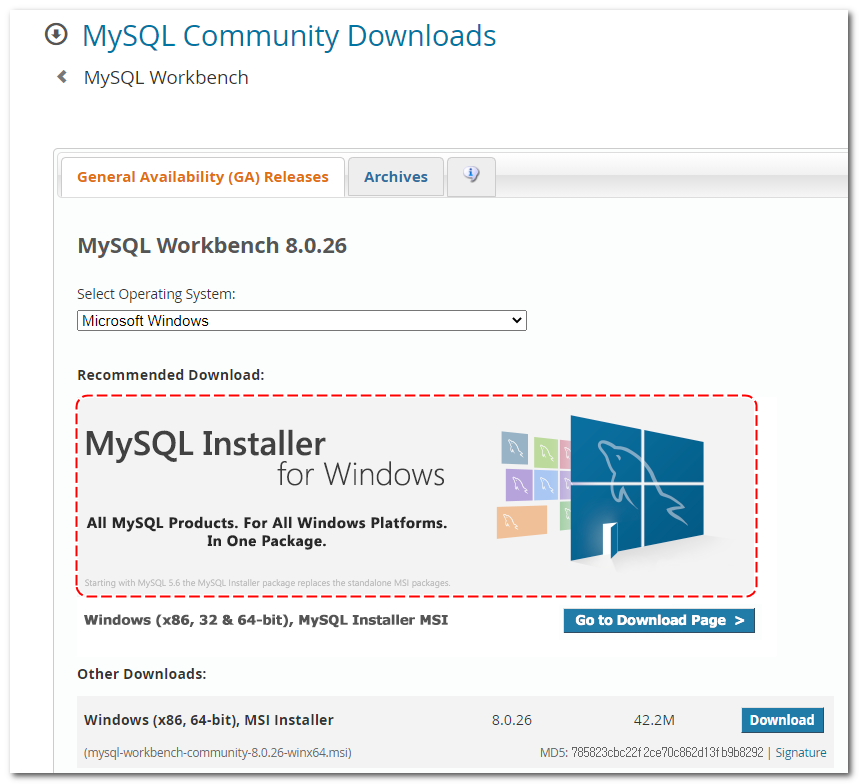
Task: Click the 'Starting with MySQL 5.6' note
Action: (x=267, y=583)
